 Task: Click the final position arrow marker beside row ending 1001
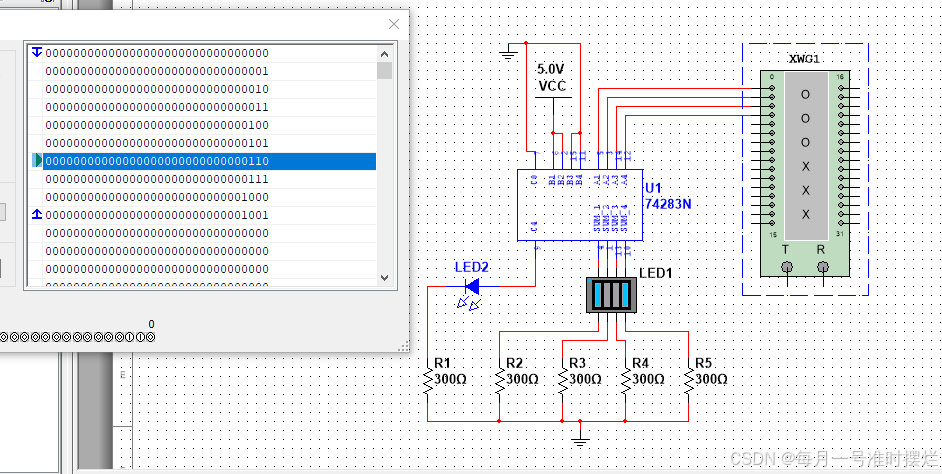coord(37,214)
